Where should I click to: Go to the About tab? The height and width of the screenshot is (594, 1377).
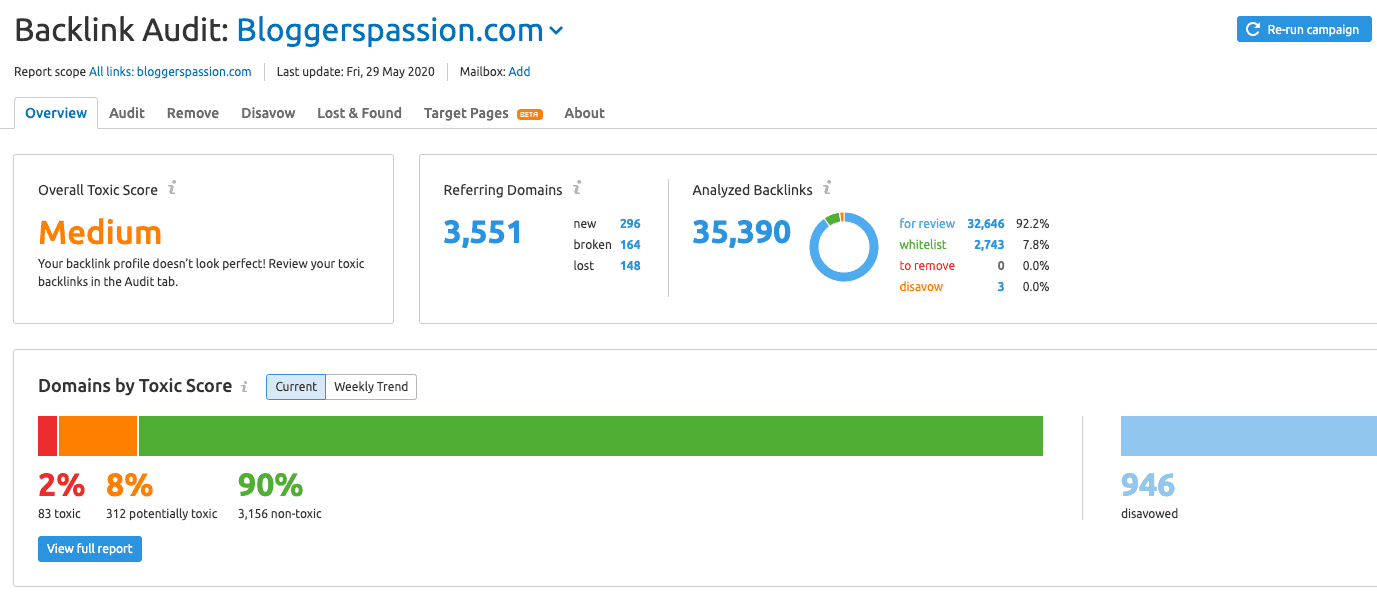point(584,113)
